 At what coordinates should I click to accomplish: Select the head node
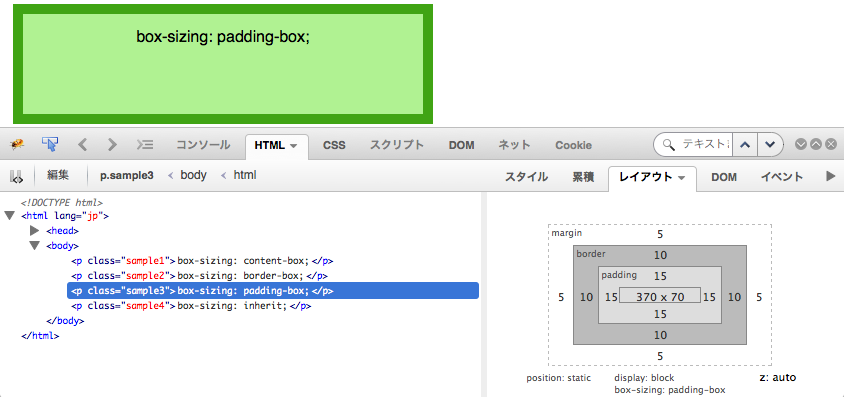click(x=62, y=231)
